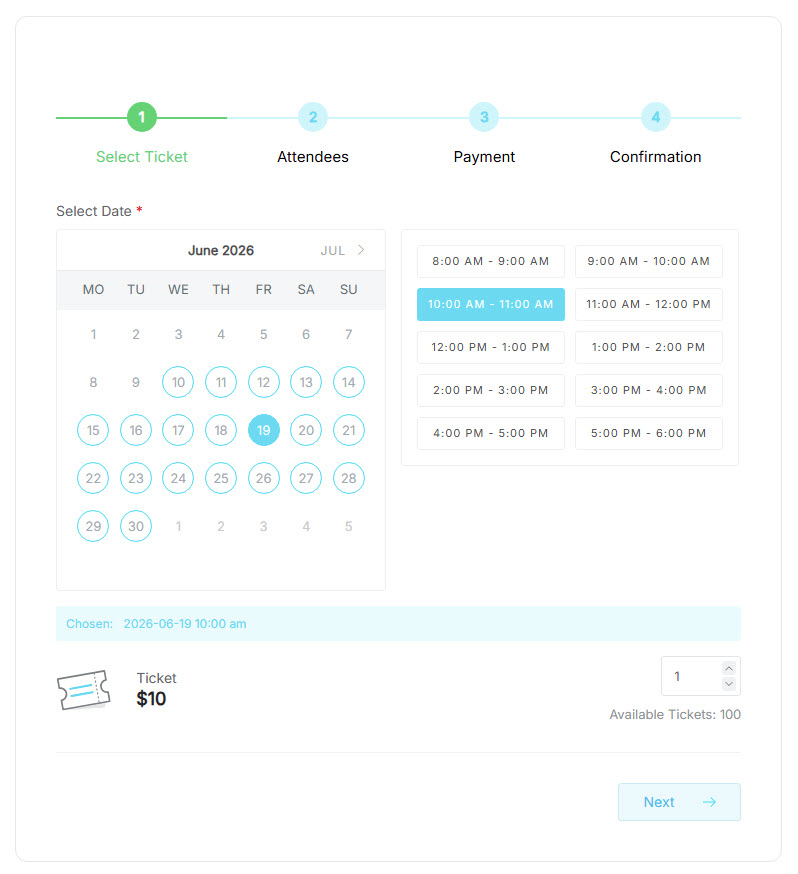Increase ticket quantity with up arrow
This screenshot has height=874, width=798.
click(x=728, y=668)
